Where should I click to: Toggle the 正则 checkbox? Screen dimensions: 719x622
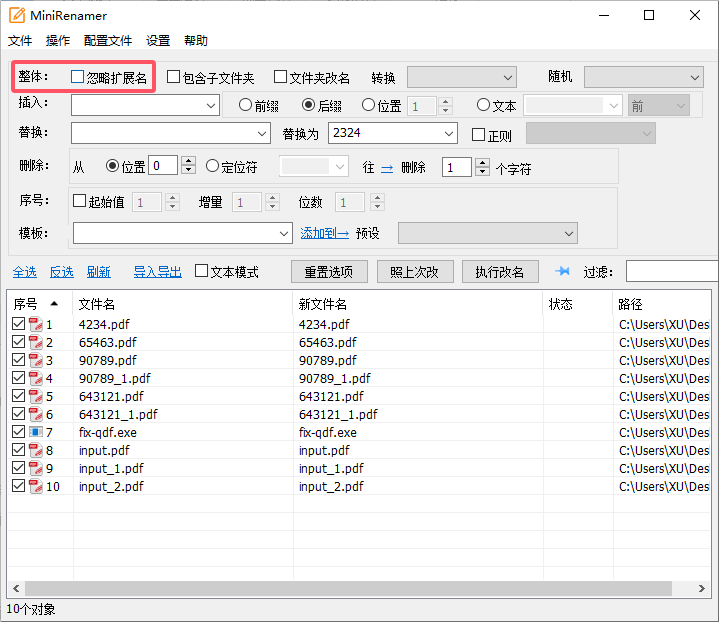click(x=478, y=134)
